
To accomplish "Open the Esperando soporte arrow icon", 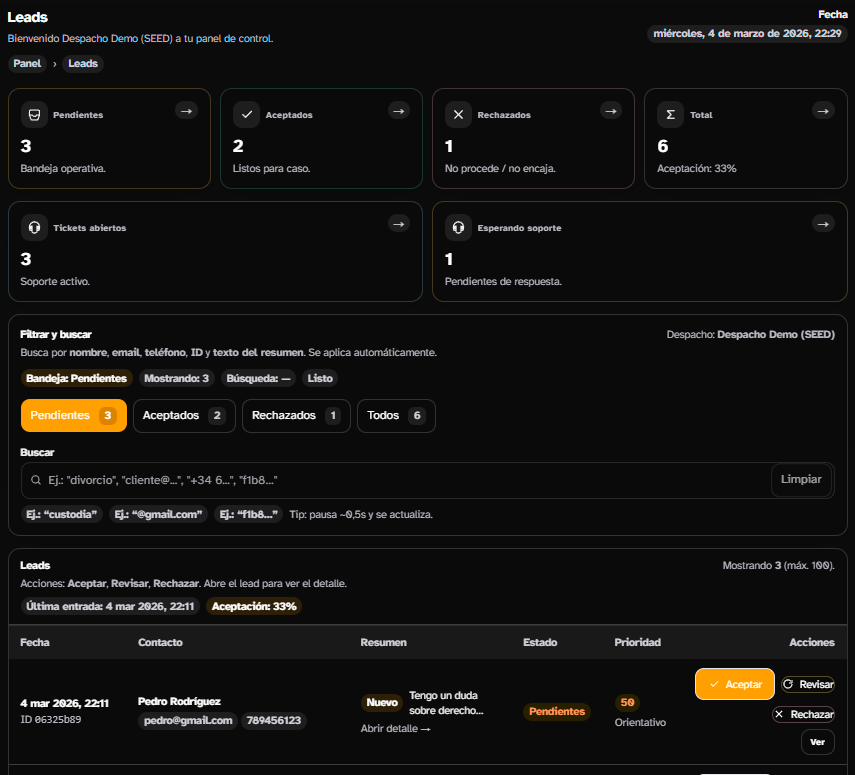I will point(822,224).
